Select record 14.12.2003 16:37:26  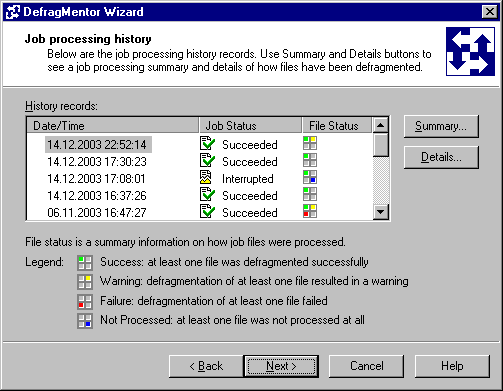tap(97, 196)
